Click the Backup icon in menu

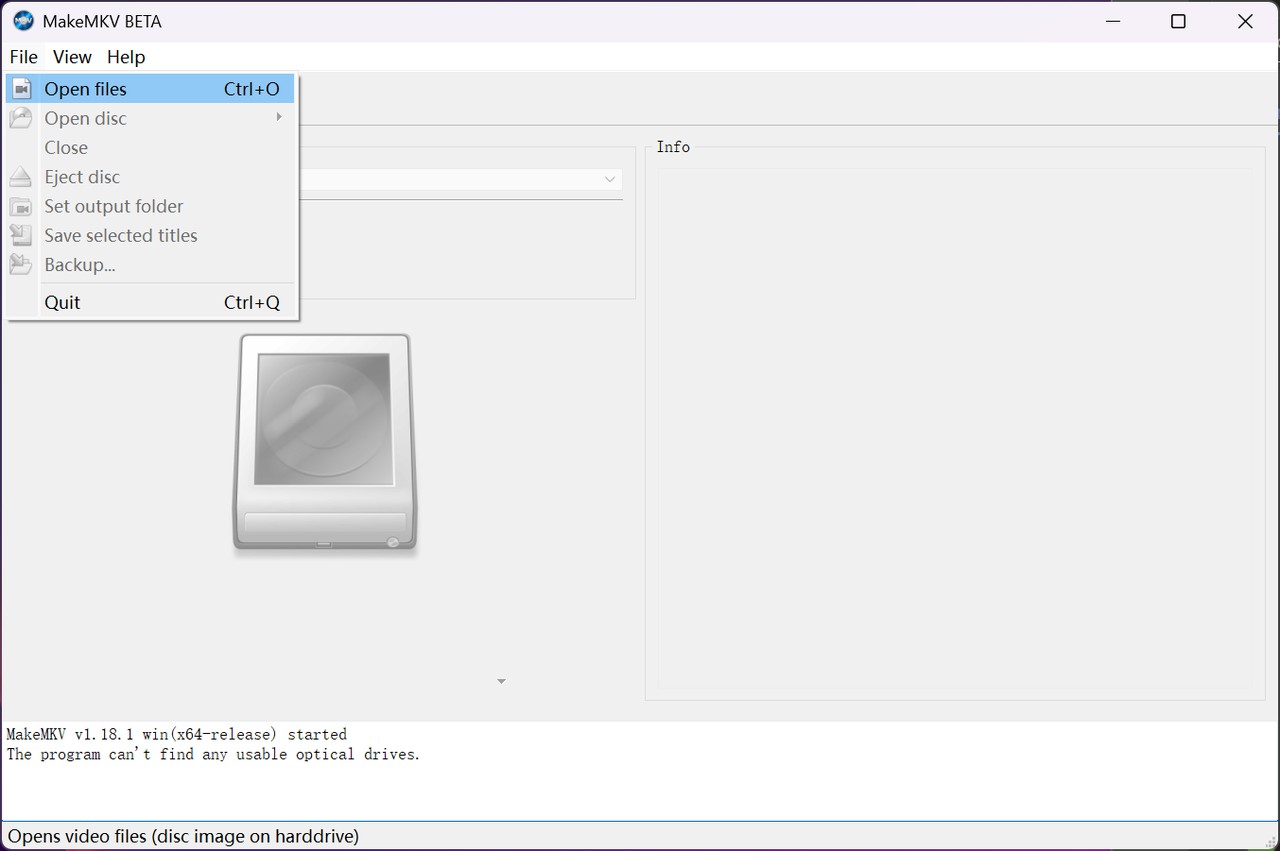(21, 265)
